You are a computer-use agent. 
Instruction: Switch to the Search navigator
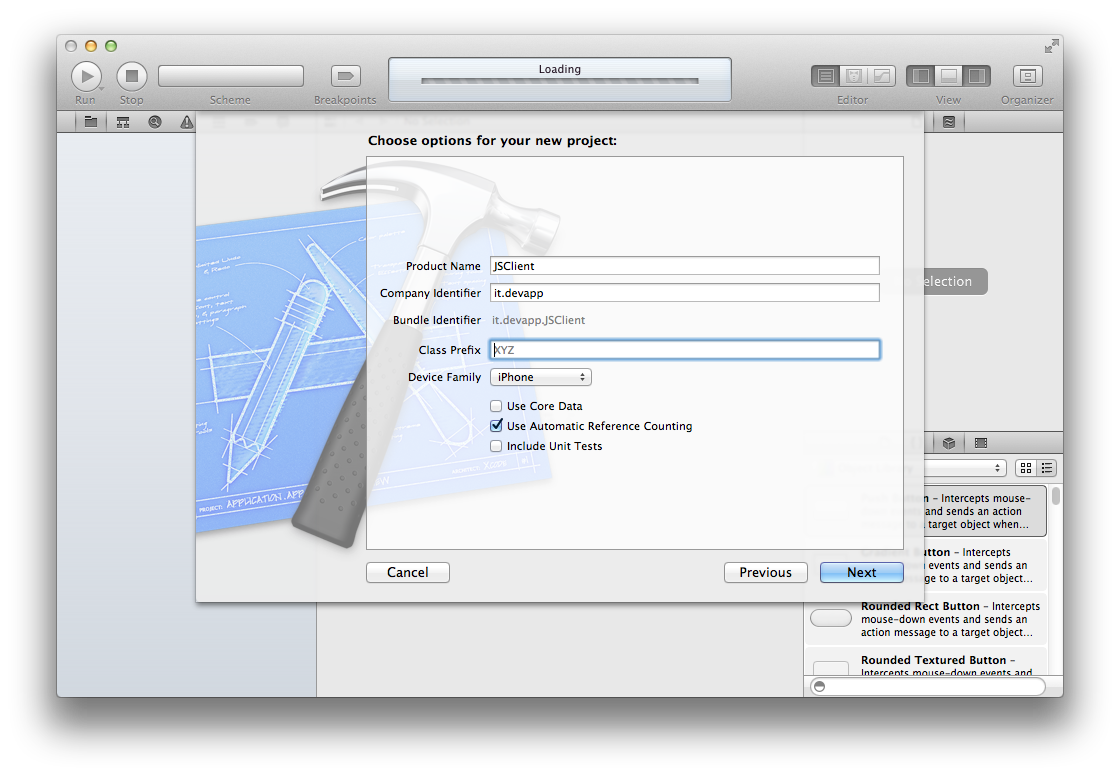click(155, 122)
